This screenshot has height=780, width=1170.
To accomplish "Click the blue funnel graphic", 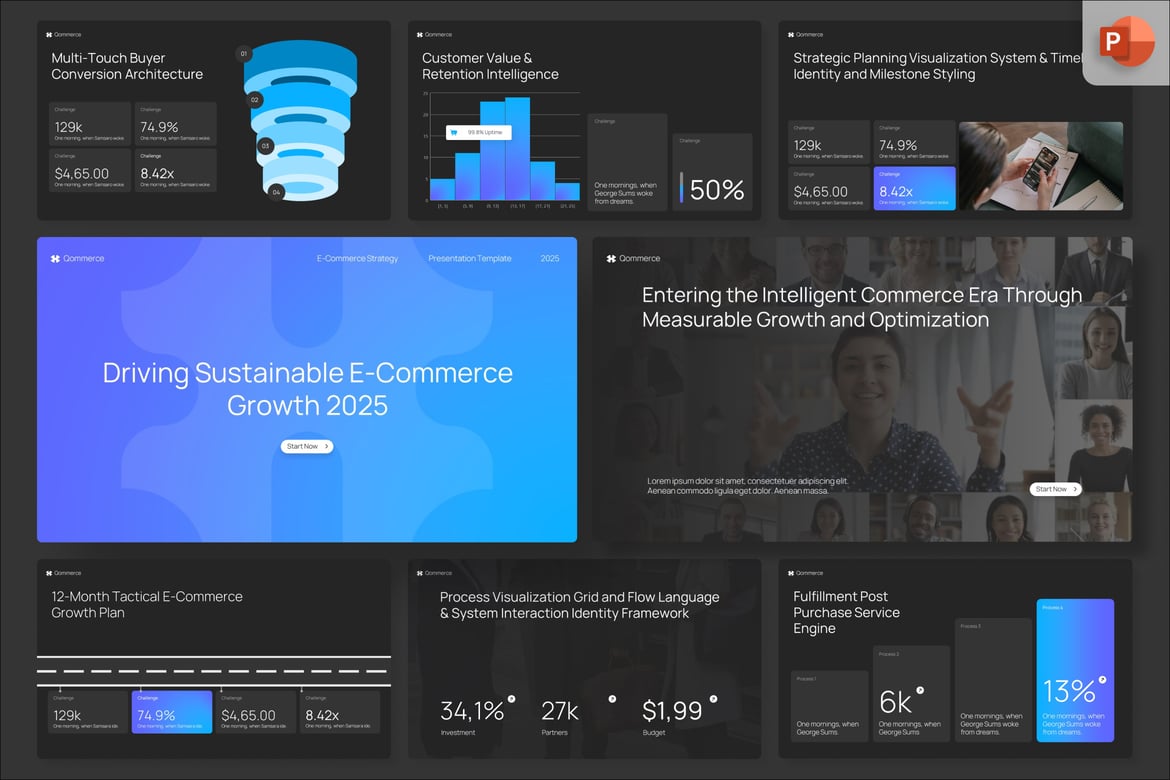I will [301, 120].
